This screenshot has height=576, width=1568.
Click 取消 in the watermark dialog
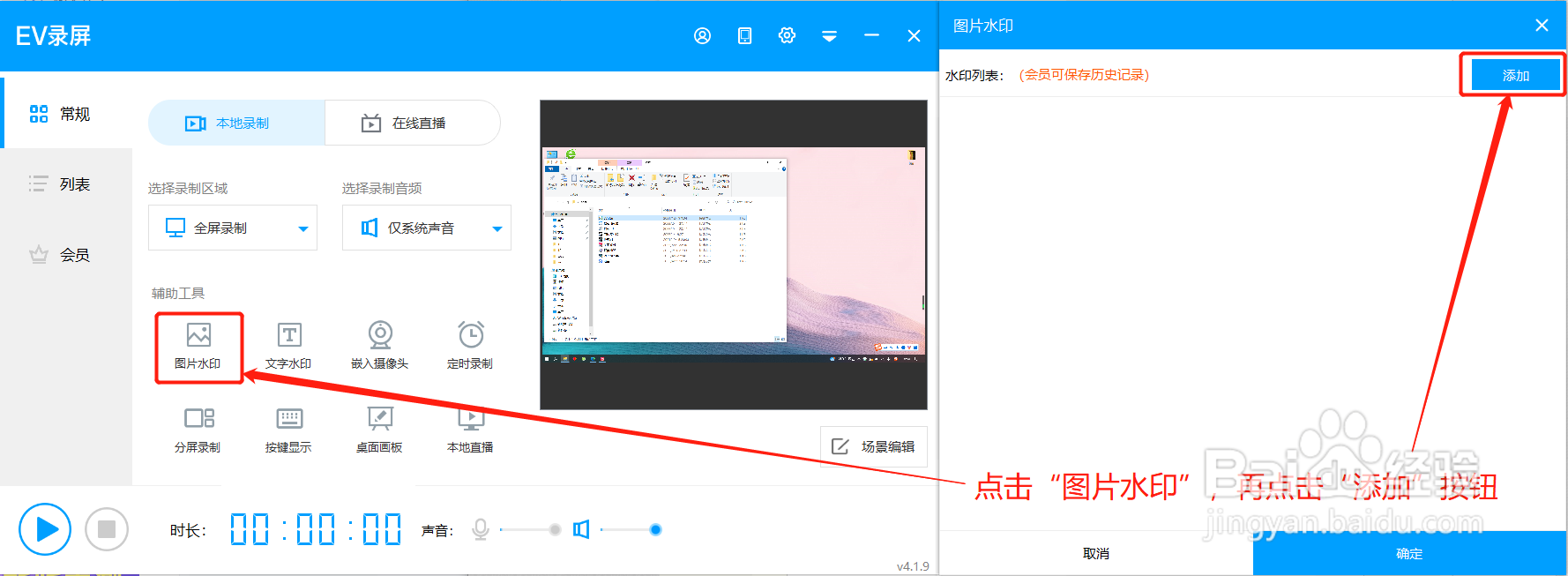[1096, 553]
